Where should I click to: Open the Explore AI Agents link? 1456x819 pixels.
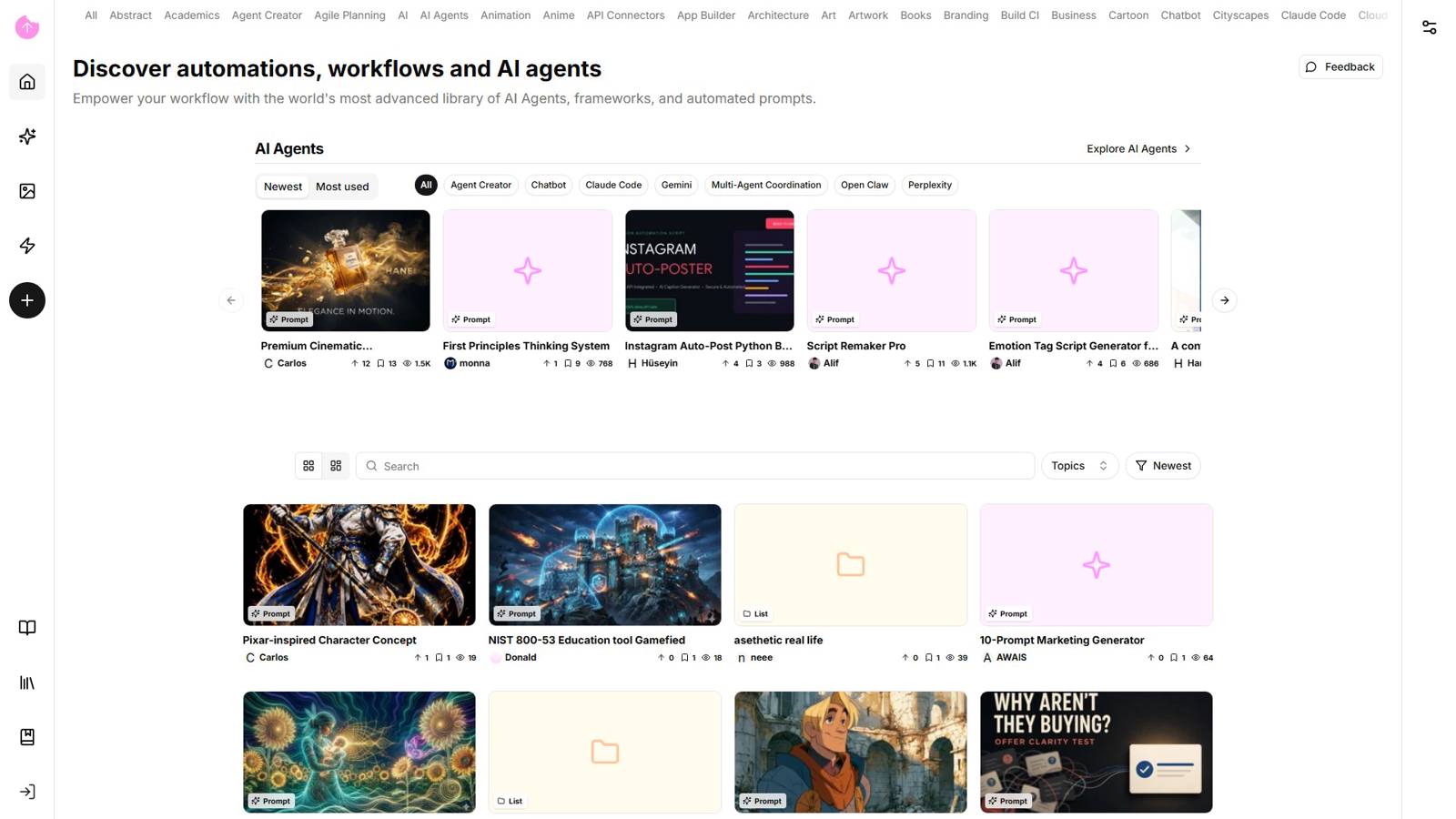1138,149
